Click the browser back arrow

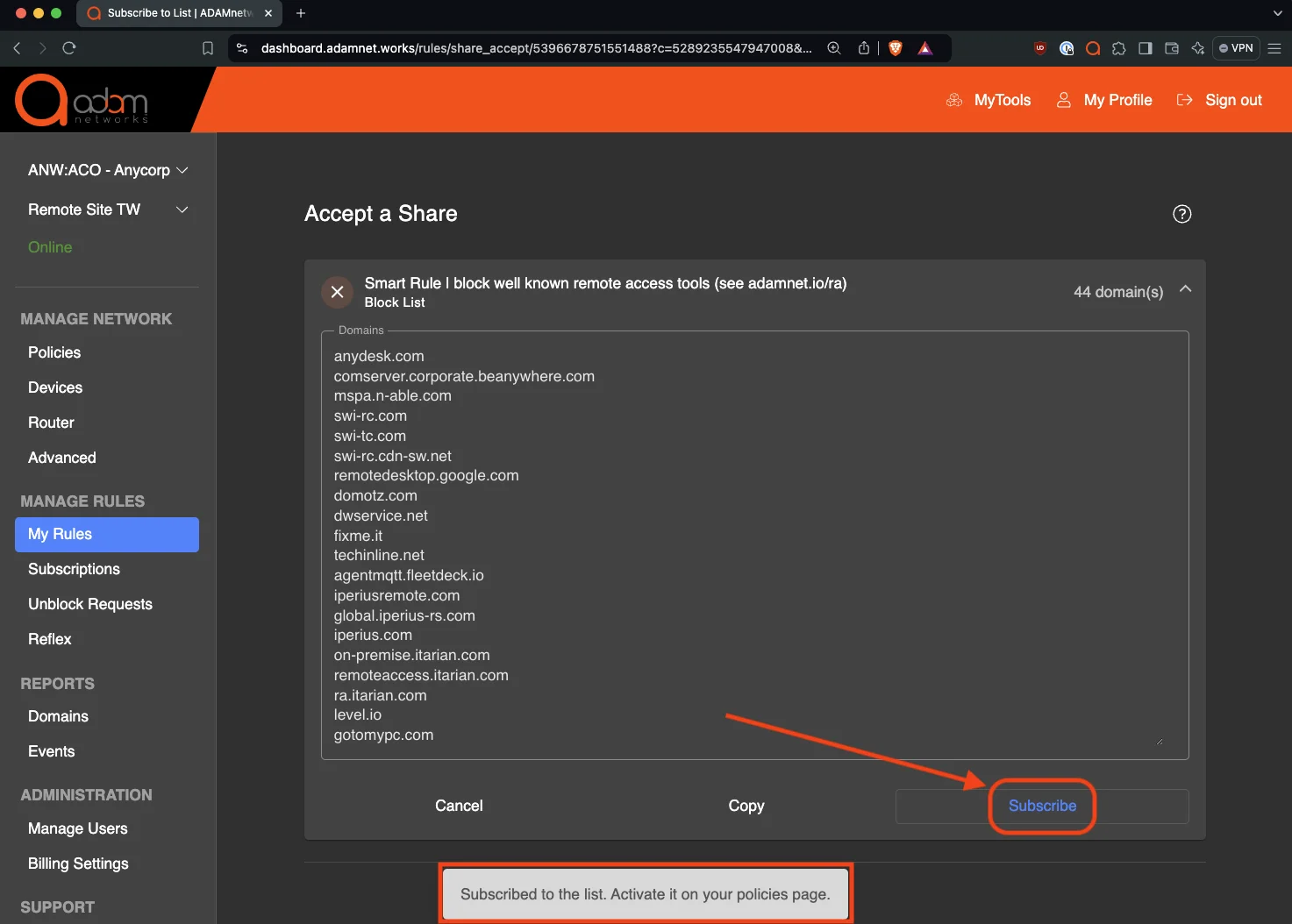[17, 48]
